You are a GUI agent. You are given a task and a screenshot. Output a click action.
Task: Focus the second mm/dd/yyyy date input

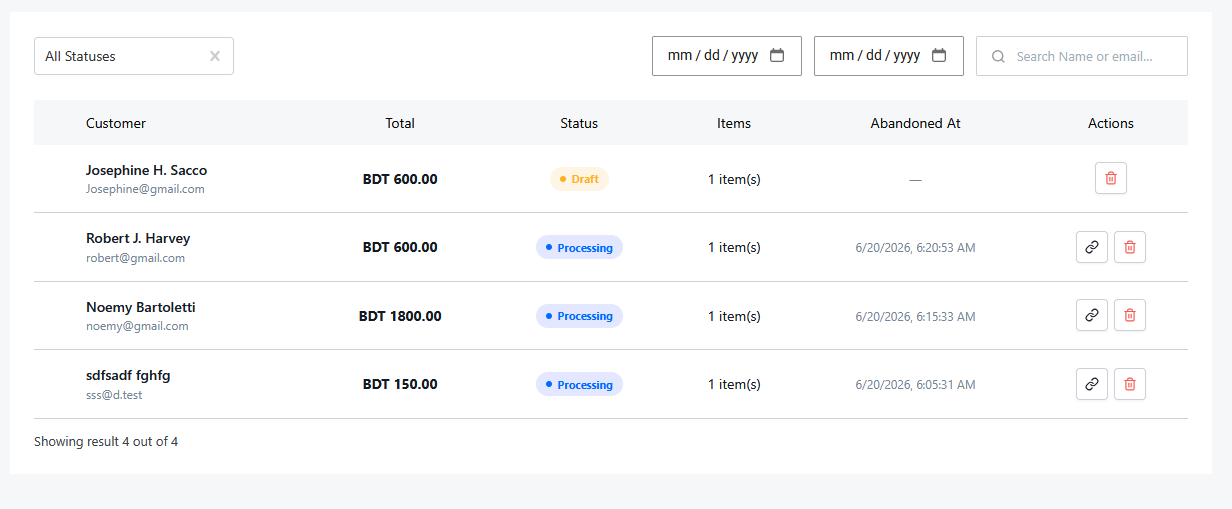click(889, 56)
